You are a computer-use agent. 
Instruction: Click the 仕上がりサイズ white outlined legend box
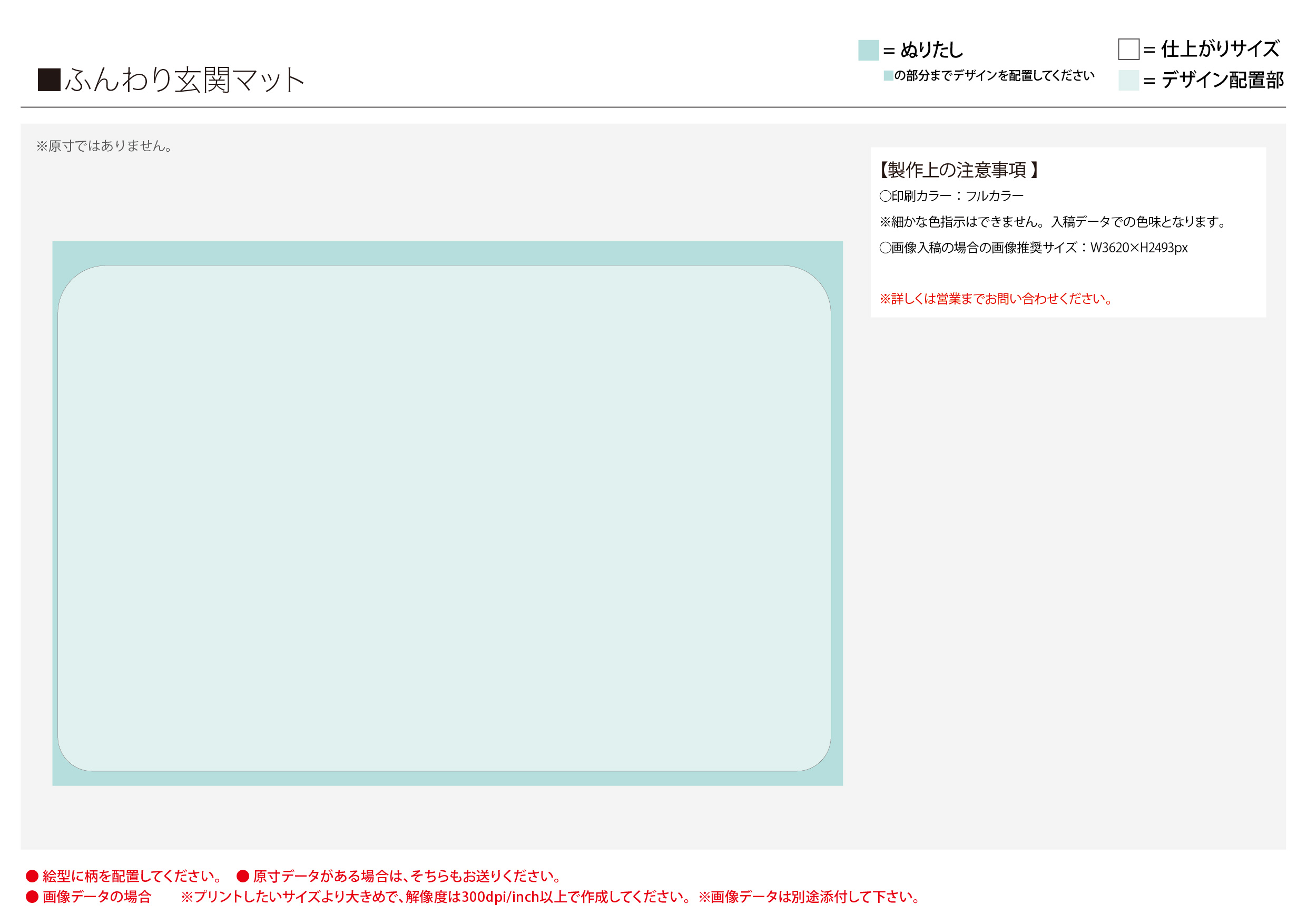(1128, 49)
